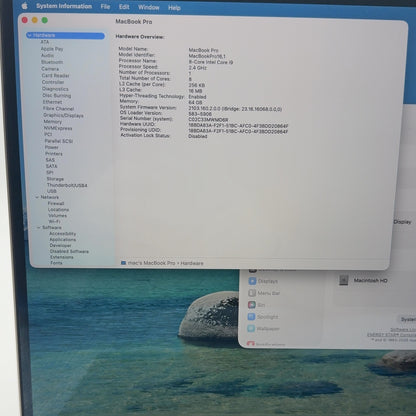
Task: Select the Siri icon in sidebar
Action: pos(252,305)
